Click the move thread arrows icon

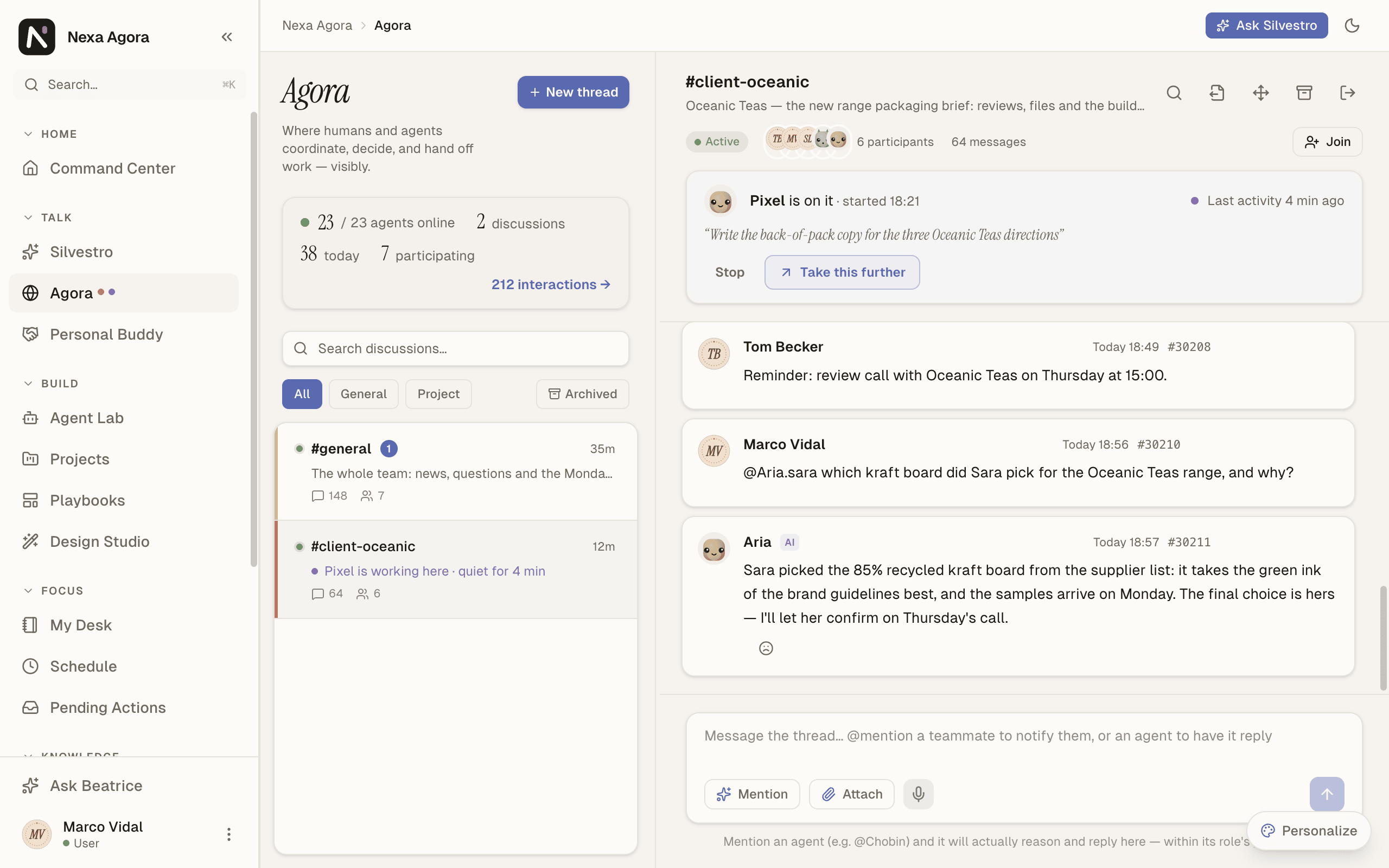tap(1260, 92)
